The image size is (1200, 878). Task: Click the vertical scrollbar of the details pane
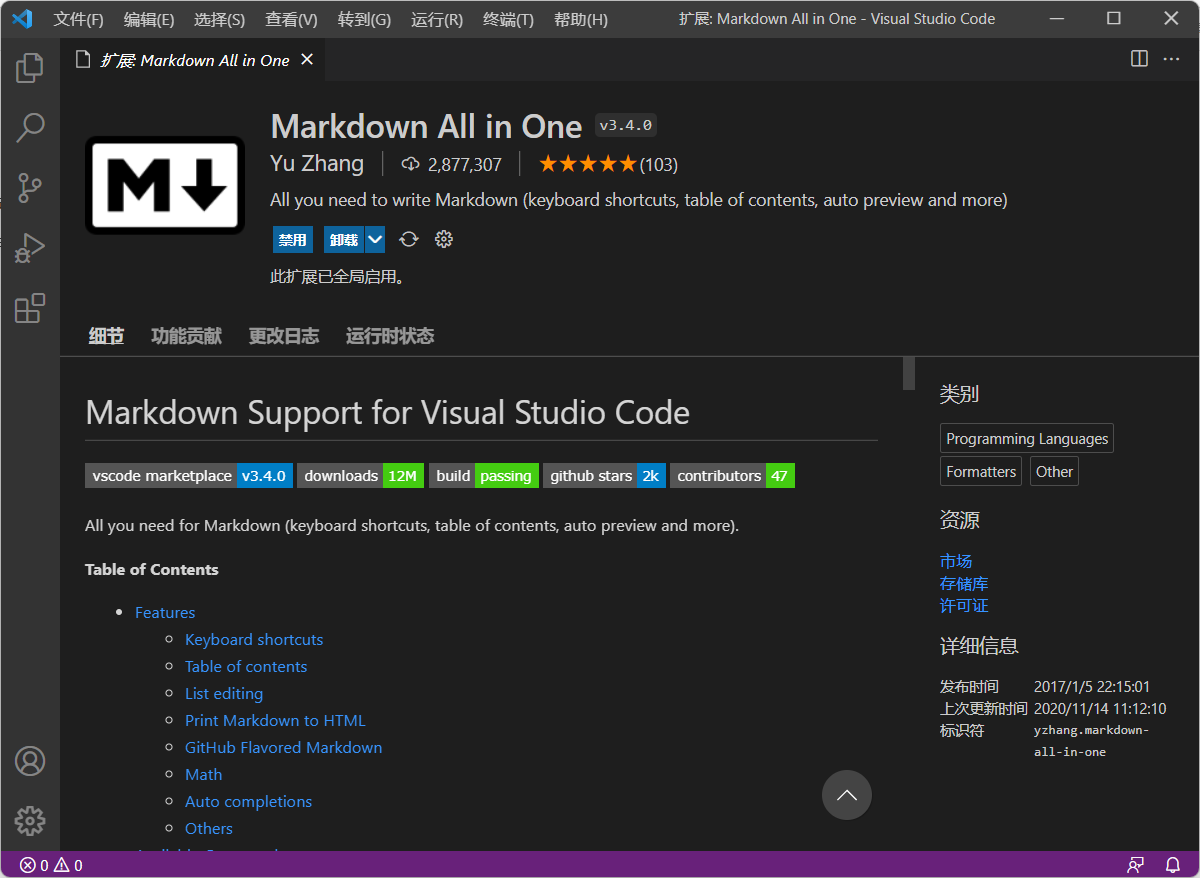907,374
